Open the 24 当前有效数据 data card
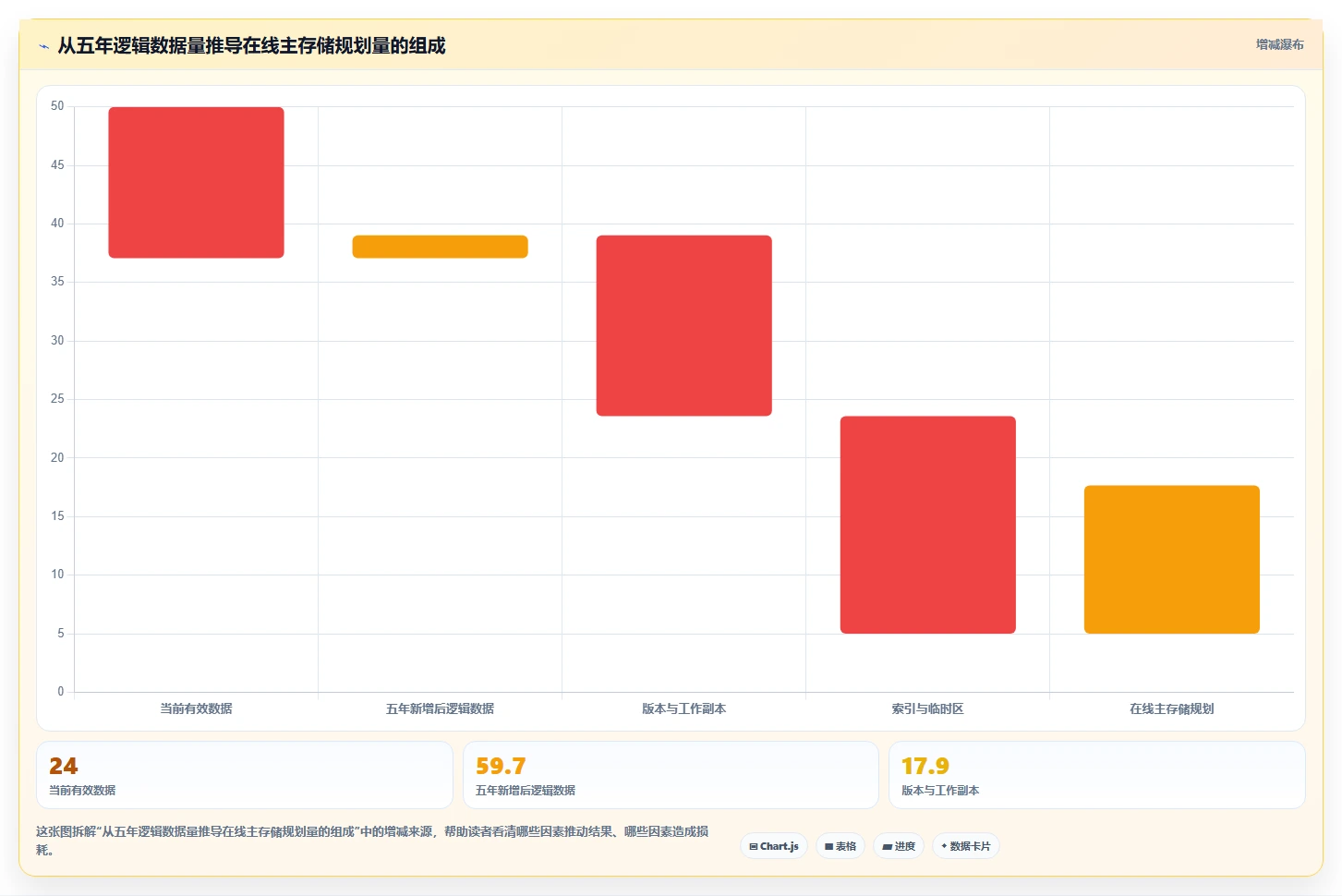 click(245, 775)
